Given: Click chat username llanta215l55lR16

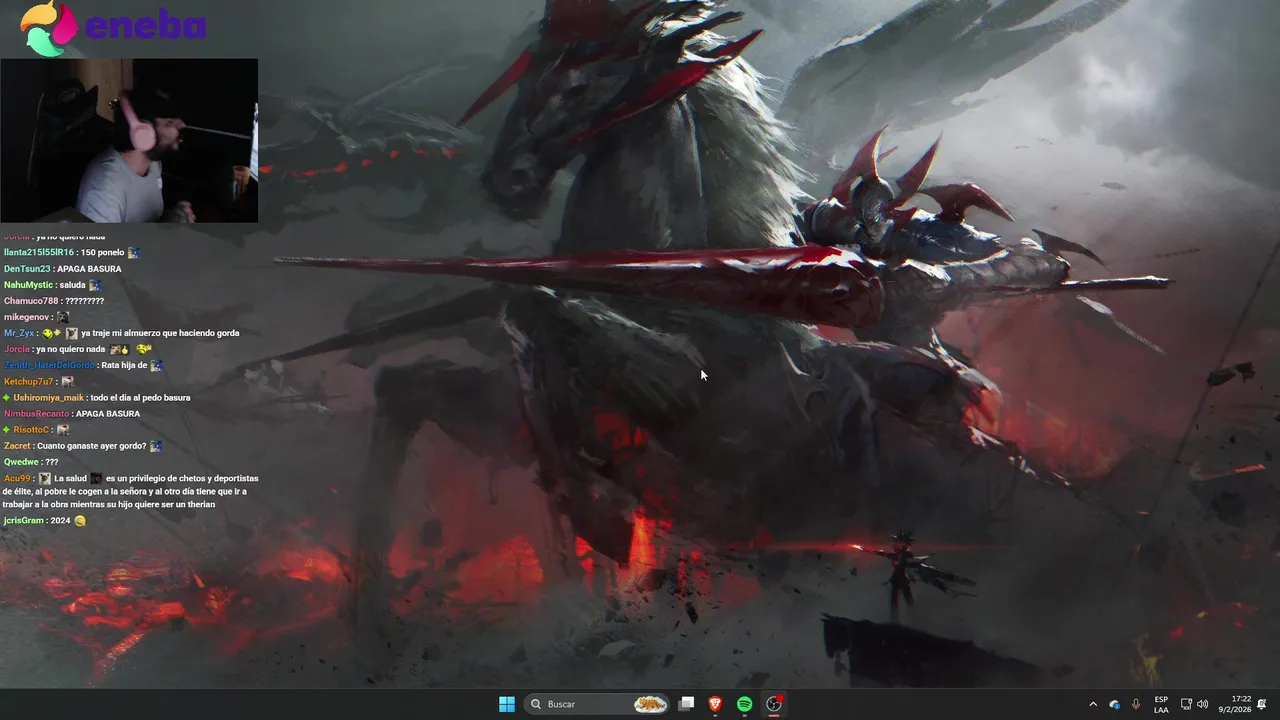Looking at the screenshot, I should 38,253.
